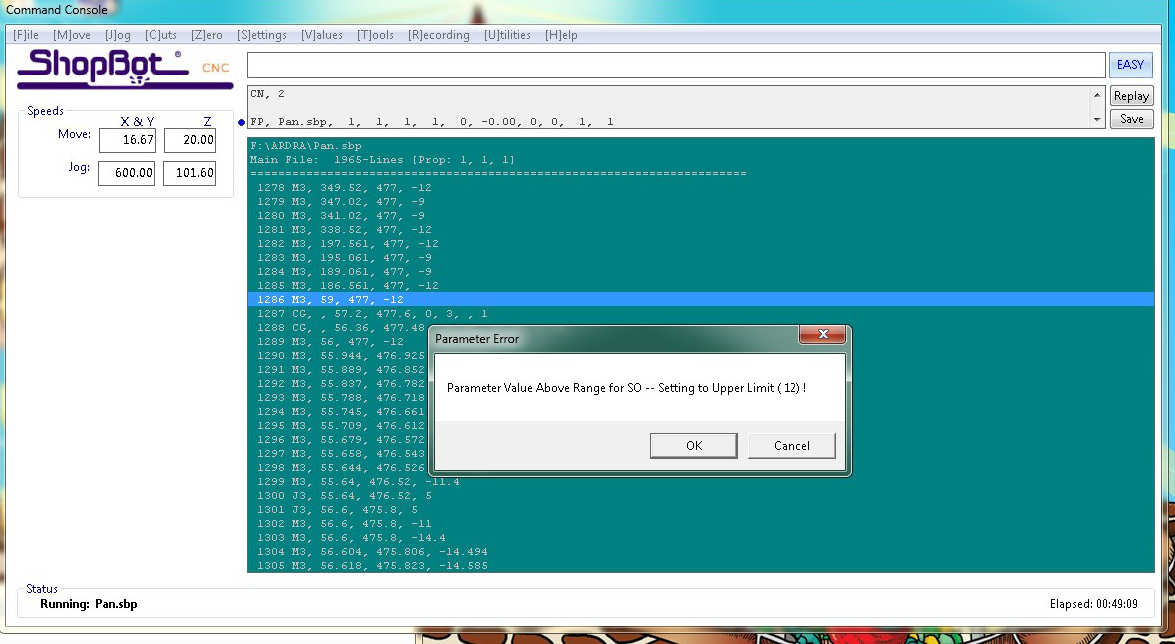Select line 1281 M3, 338.52, 477, -12

(344, 229)
